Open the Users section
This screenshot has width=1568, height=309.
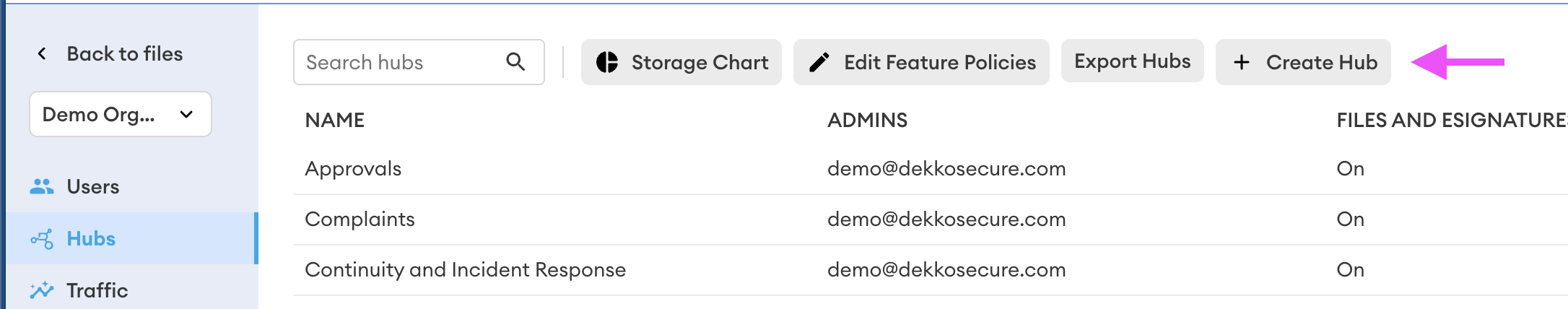(x=132, y=186)
